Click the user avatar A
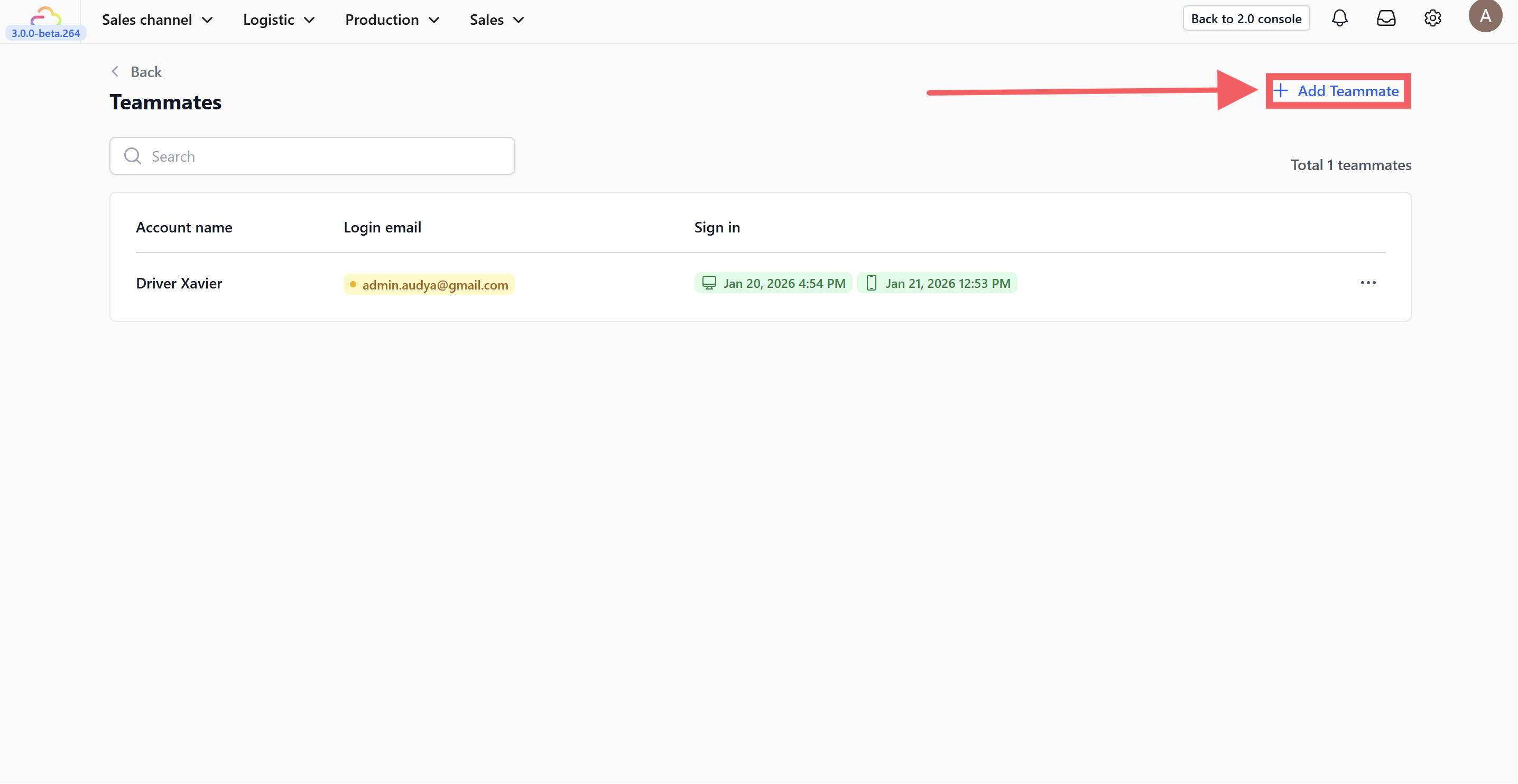 1485,16
